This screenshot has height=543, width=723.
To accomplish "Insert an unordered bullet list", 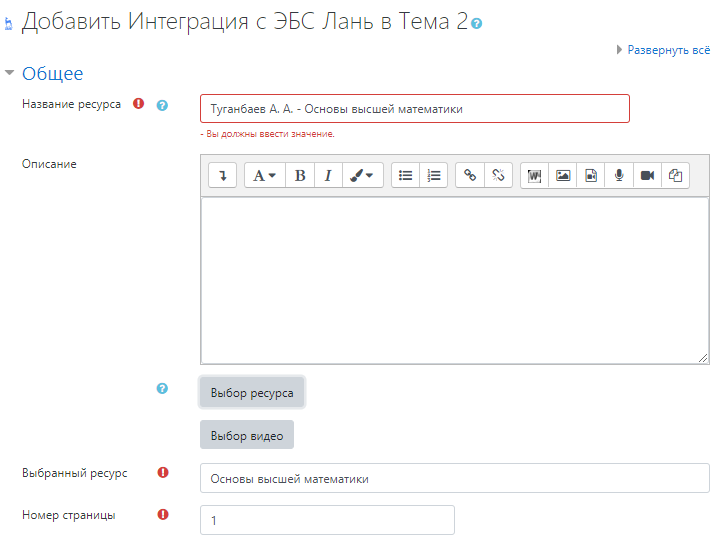I will pos(405,175).
